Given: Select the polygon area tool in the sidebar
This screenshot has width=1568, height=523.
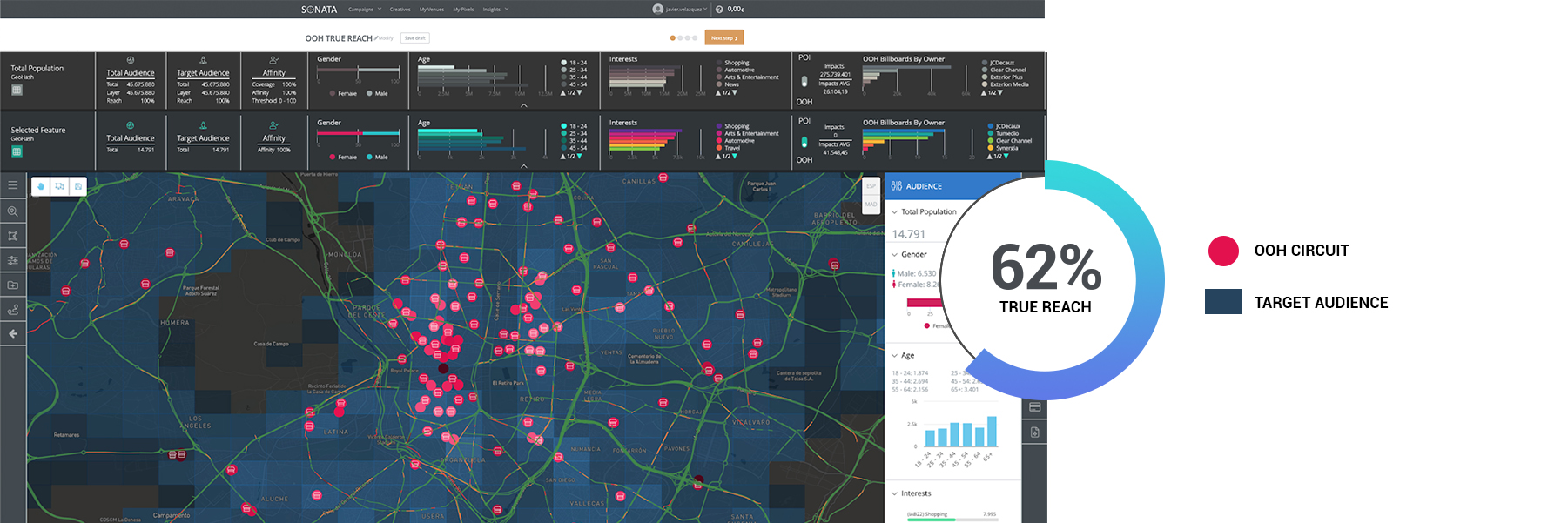Looking at the screenshot, I should pyautogui.click(x=13, y=236).
